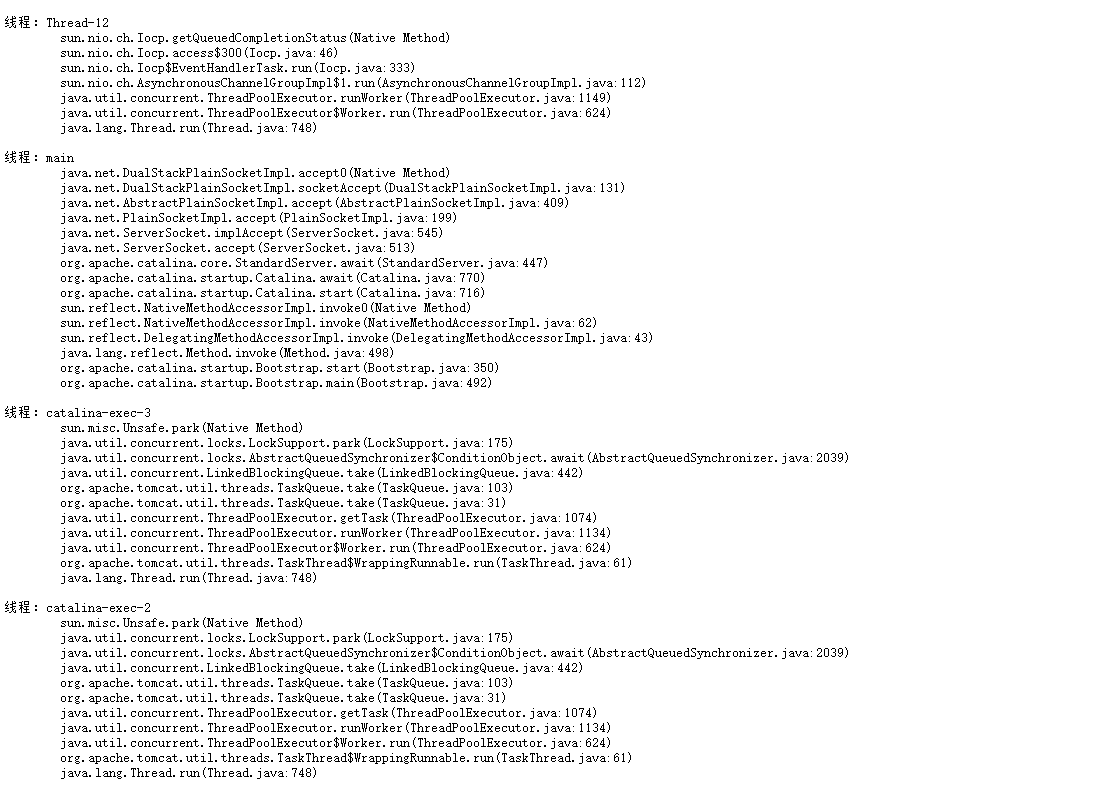
Task: Select the StandardServer.await stack frame
Action: (x=304, y=263)
